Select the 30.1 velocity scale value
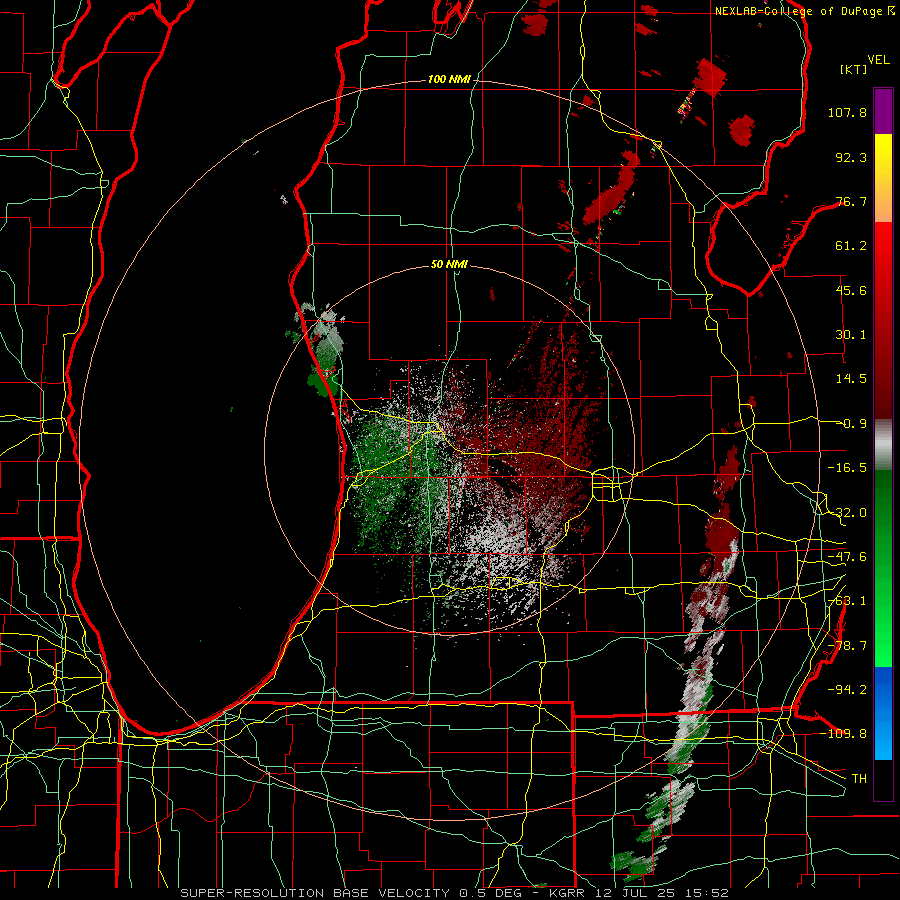Viewport: 900px width, 900px height. pyautogui.click(x=851, y=335)
